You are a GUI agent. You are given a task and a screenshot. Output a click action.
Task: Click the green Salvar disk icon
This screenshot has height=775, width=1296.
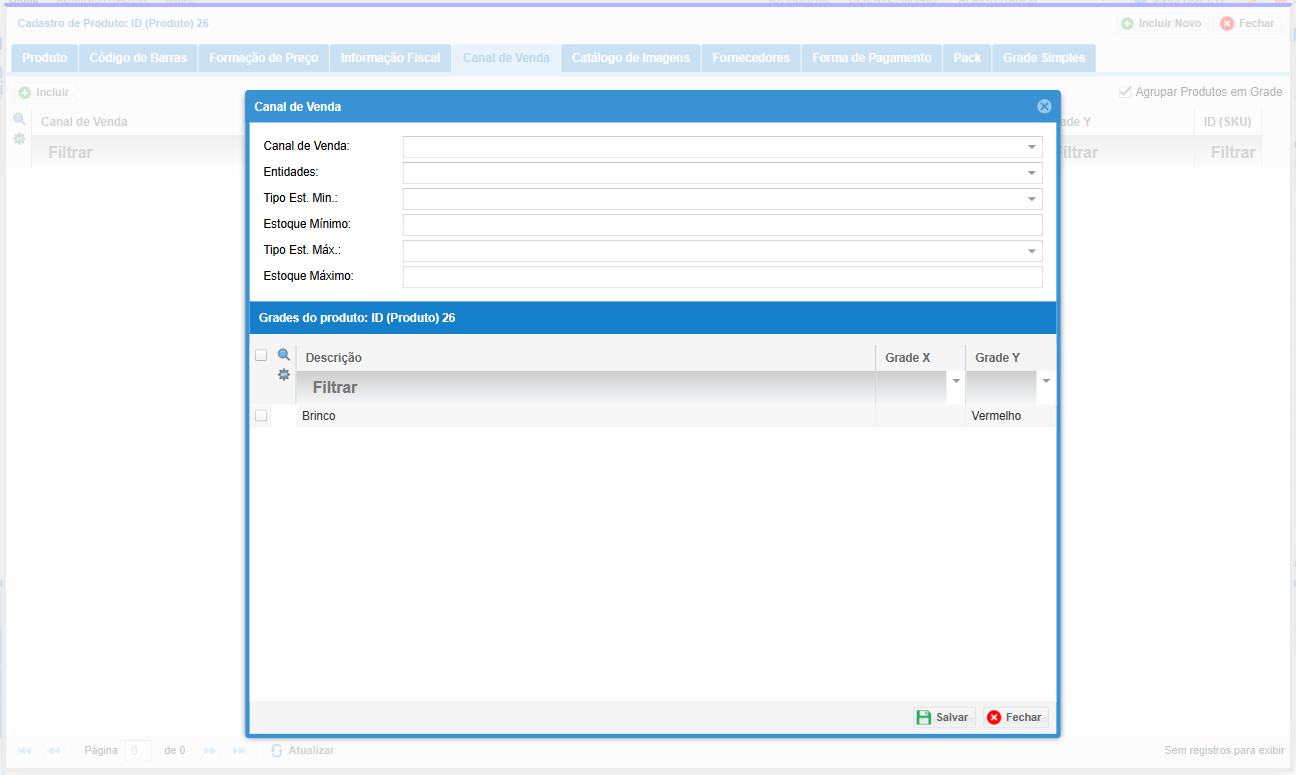(x=924, y=717)
